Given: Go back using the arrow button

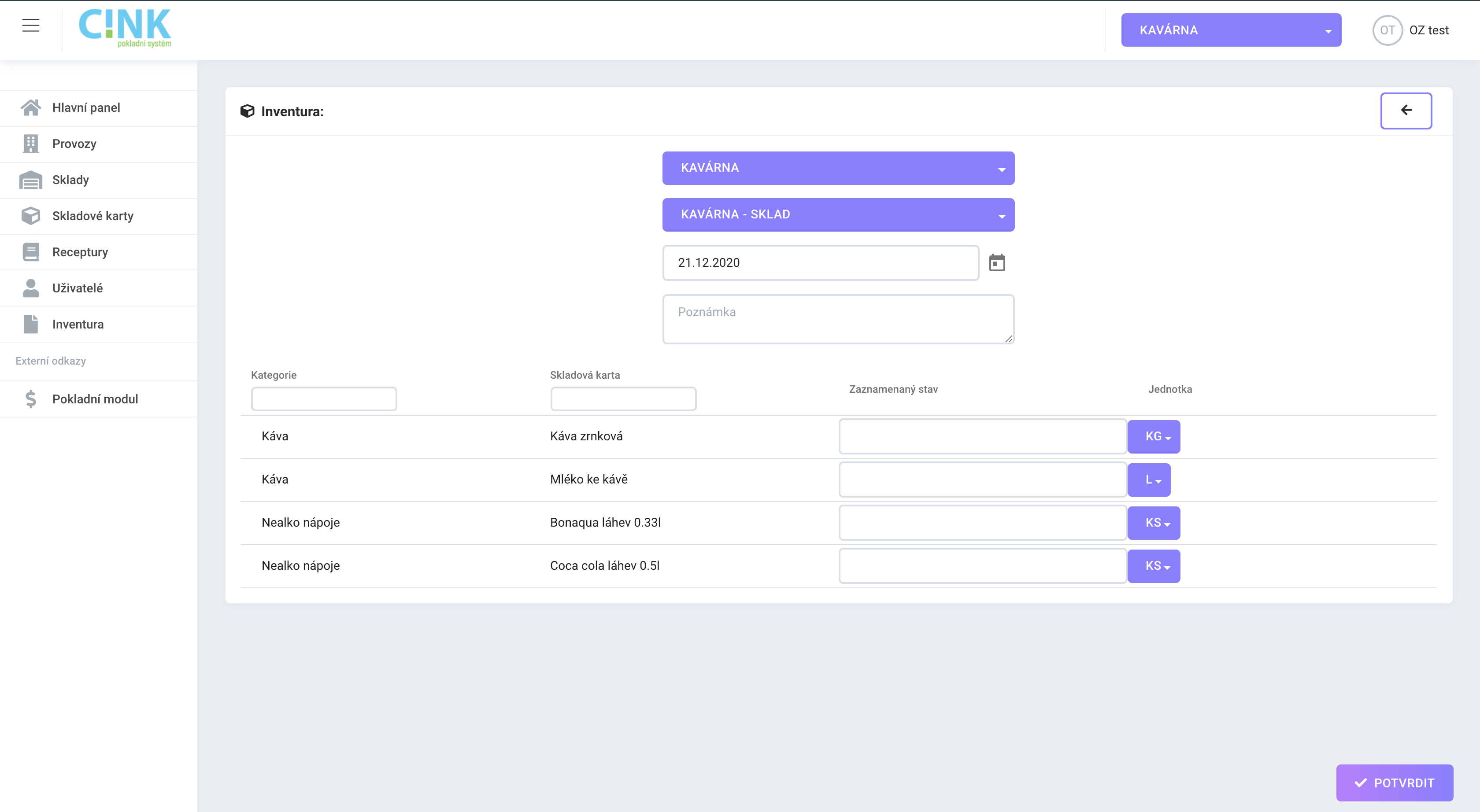Looking at the screenshot, I should point(1406,110).
